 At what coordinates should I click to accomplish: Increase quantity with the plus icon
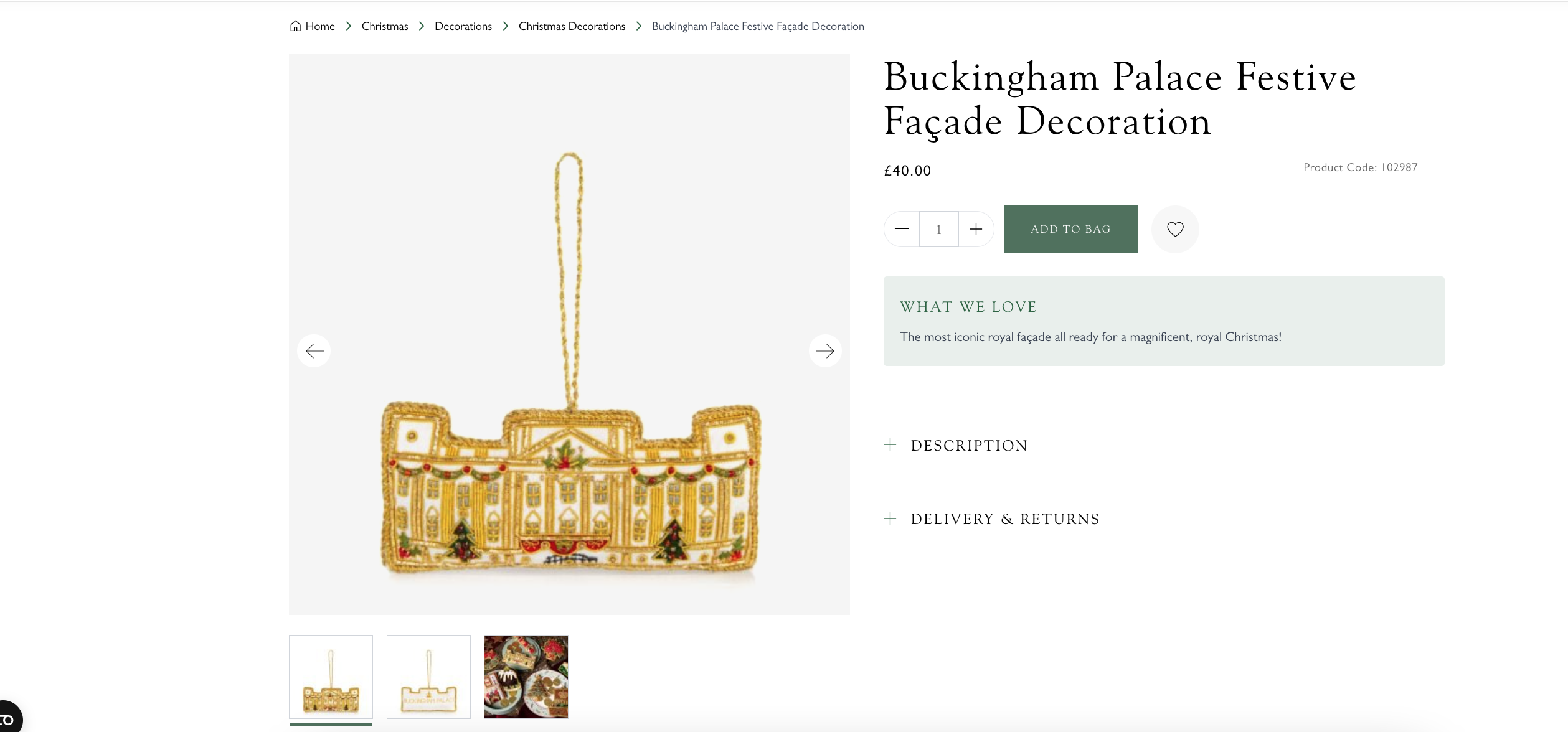point(976,229)
